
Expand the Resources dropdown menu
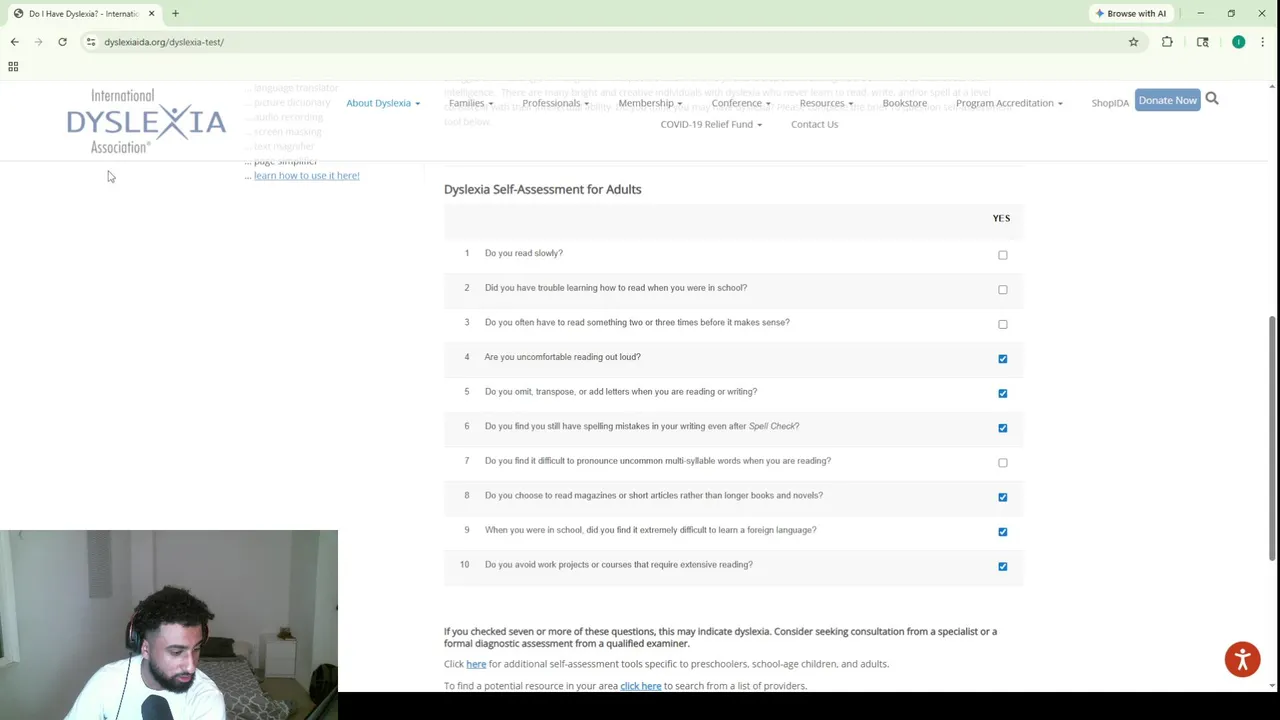[x=826, y=103]
